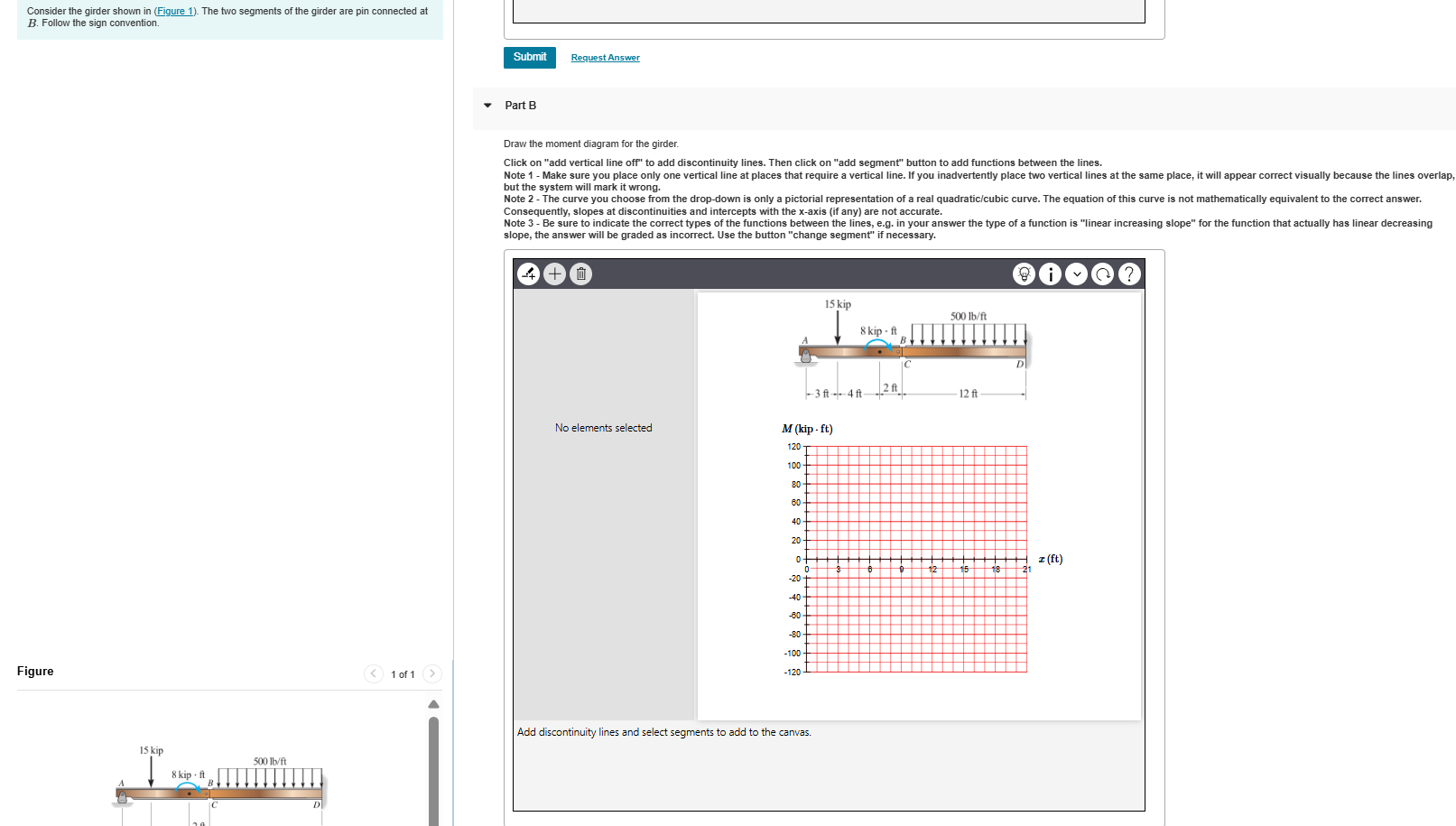Click the add vertical line tool icon

coord(529,274)
